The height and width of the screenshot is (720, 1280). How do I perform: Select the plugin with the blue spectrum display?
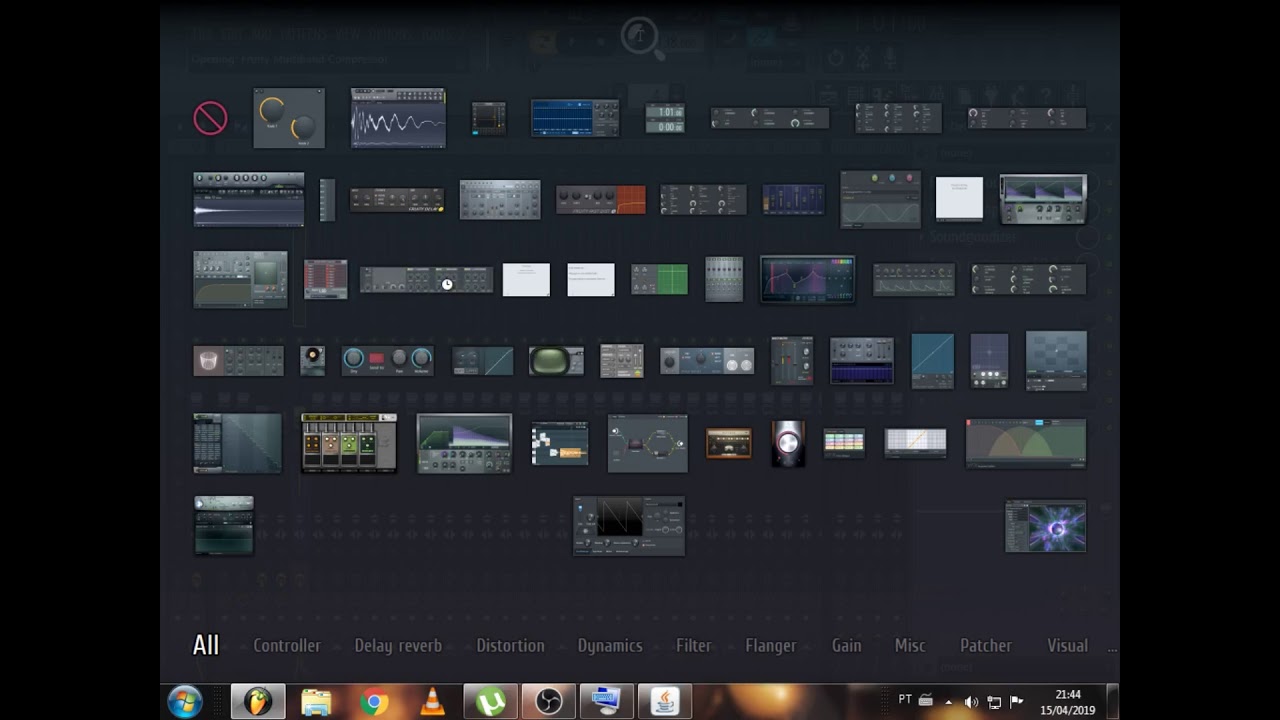(x=575, y=118)
